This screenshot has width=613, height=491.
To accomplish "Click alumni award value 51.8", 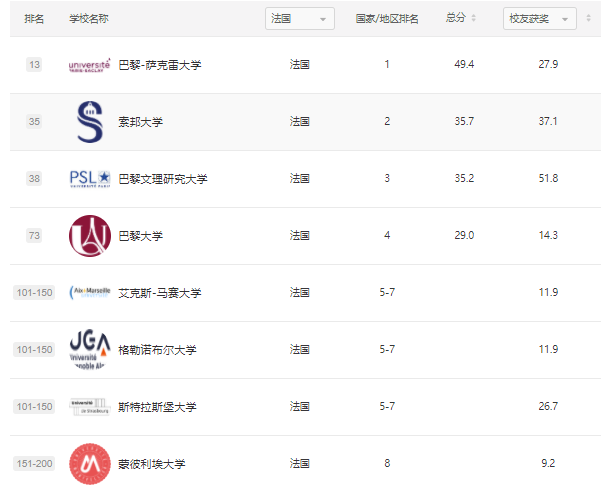I will [x=548, y=179].
